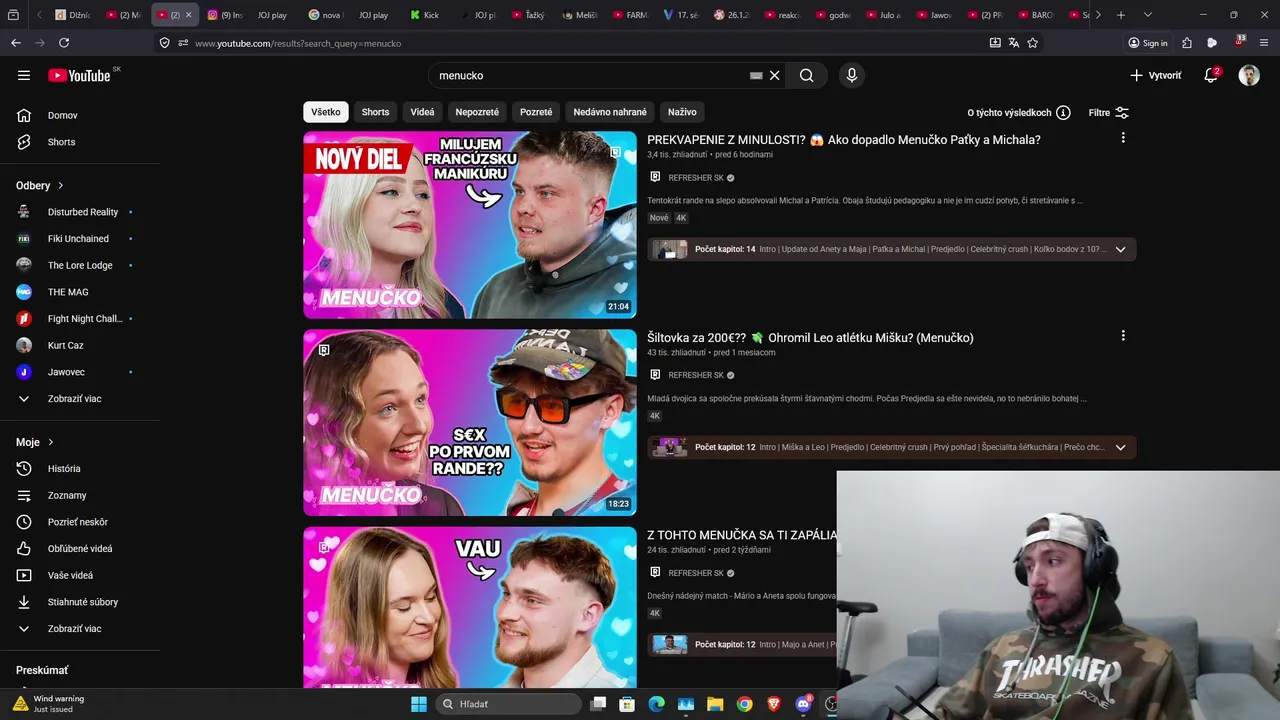Expand the chapters list of Šiltovka za 200€ video
The image size is (1280, 720).
[x=1120, y=447]
